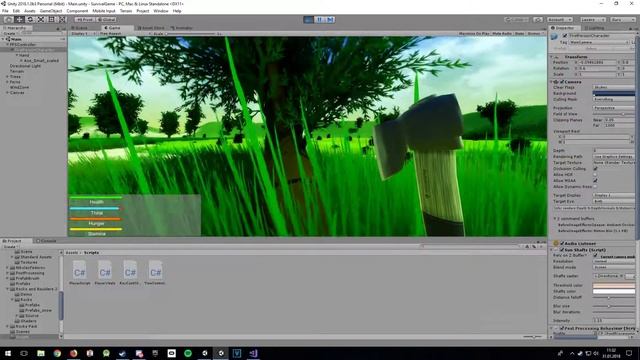
Task: Toggle Pivot handle position button
Action: point(85,20)
